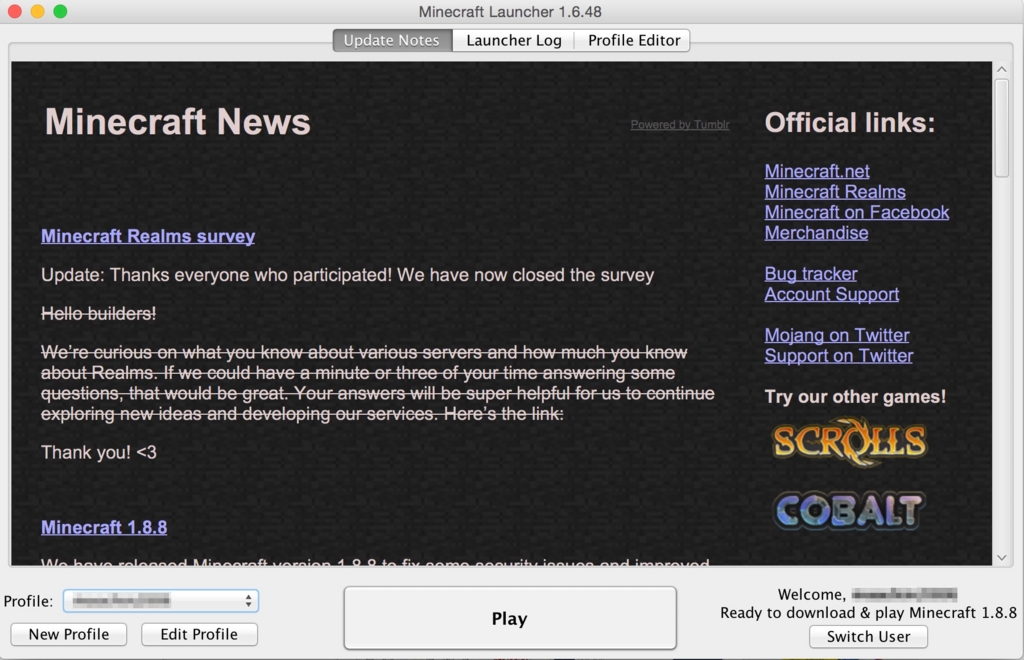This screenshot has height=660, width=1024.
Task: Create a New Profile
Action: click(69, 634)
